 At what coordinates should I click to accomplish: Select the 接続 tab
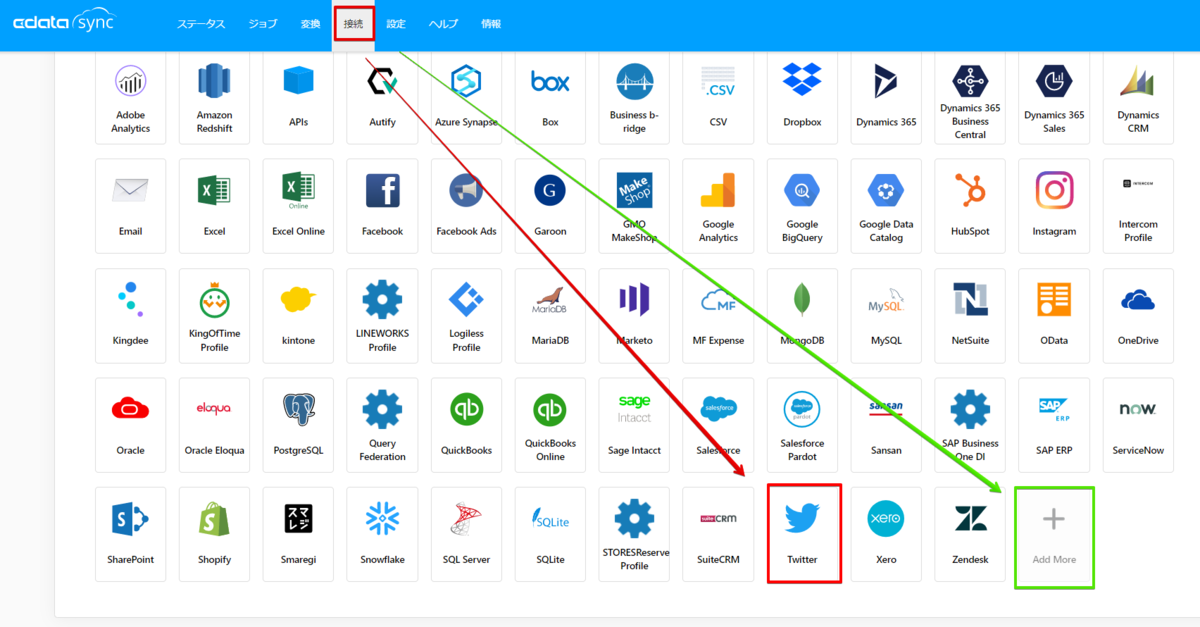pyautogui.click(x=353, y=24)
